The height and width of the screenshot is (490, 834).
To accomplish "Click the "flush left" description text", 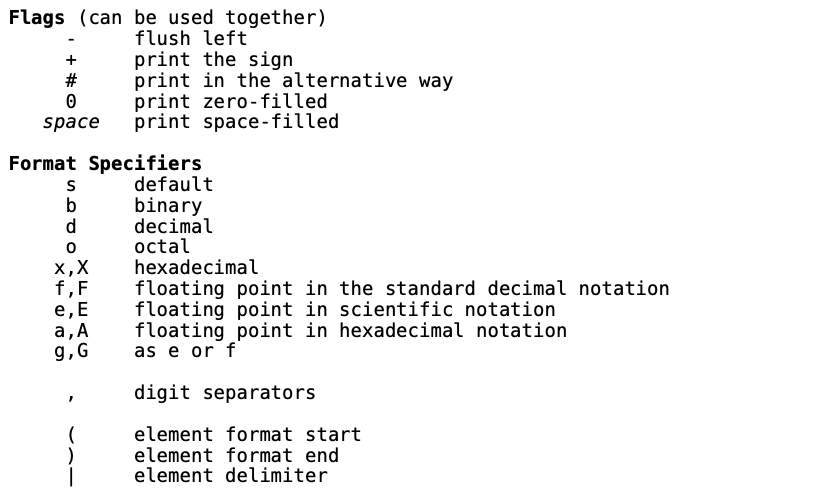I will (x=190, y=39).
